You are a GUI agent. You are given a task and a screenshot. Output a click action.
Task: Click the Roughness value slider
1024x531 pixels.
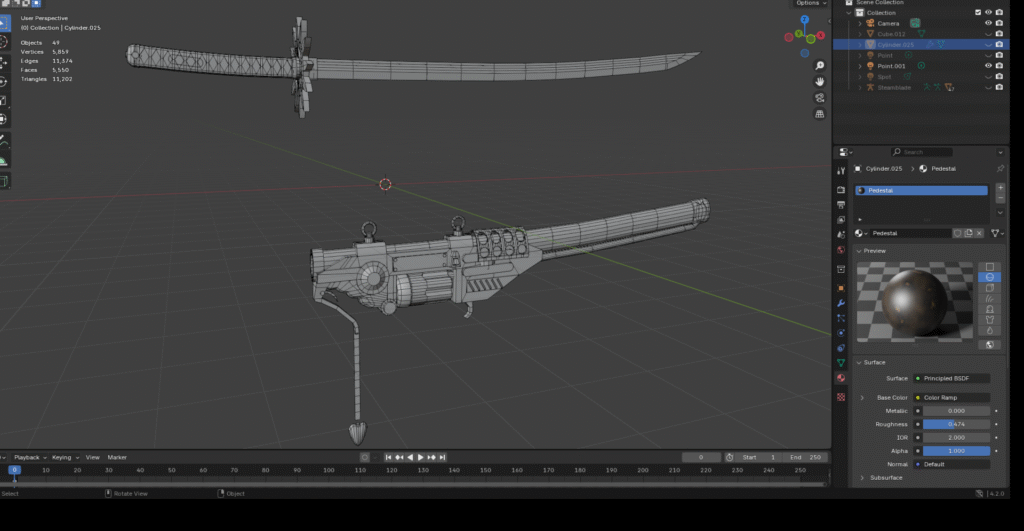[956, 424]
